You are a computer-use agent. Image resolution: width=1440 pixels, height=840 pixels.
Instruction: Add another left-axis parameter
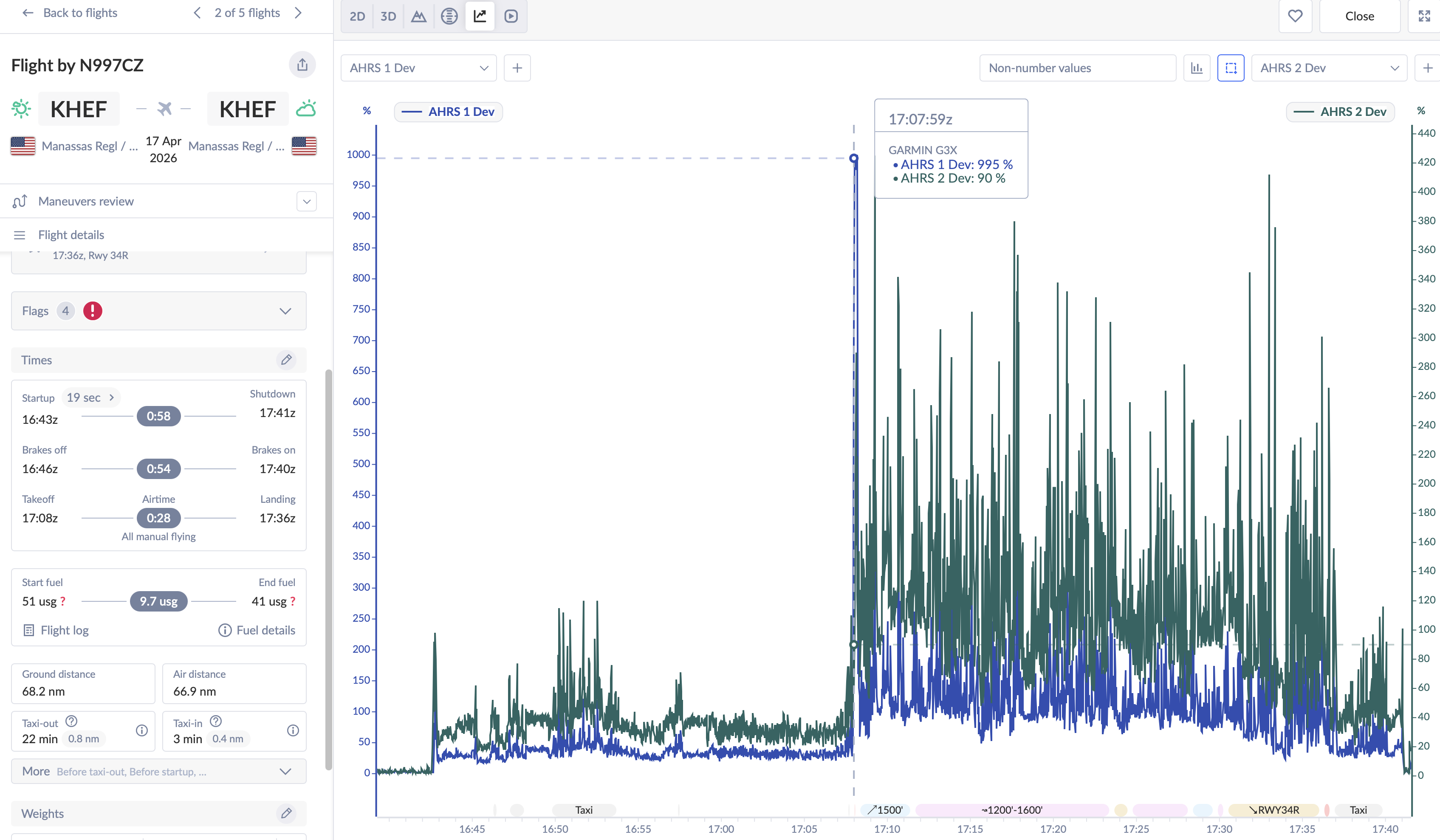pyautogui.click(x=517, y=68)
